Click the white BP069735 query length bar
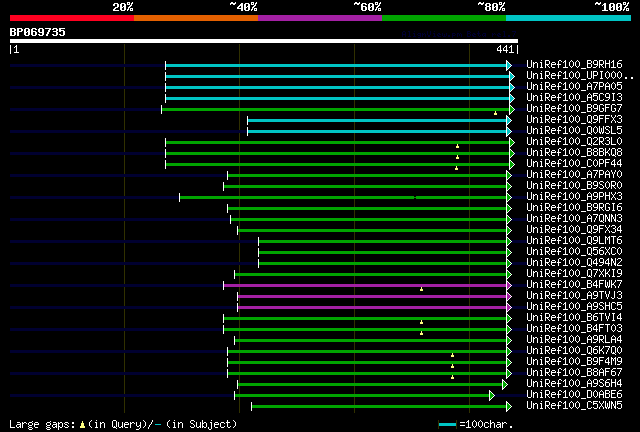 point(264,41)
